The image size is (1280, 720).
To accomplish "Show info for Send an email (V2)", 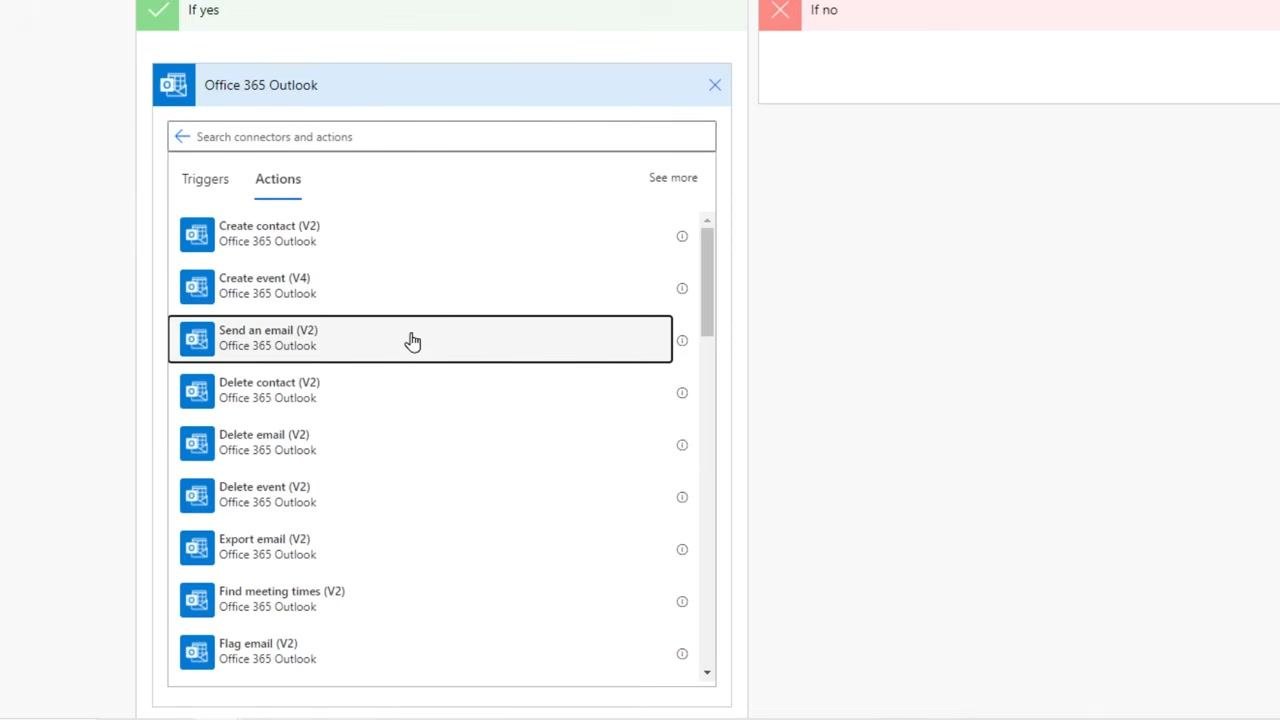I will [x=682, y=340].
